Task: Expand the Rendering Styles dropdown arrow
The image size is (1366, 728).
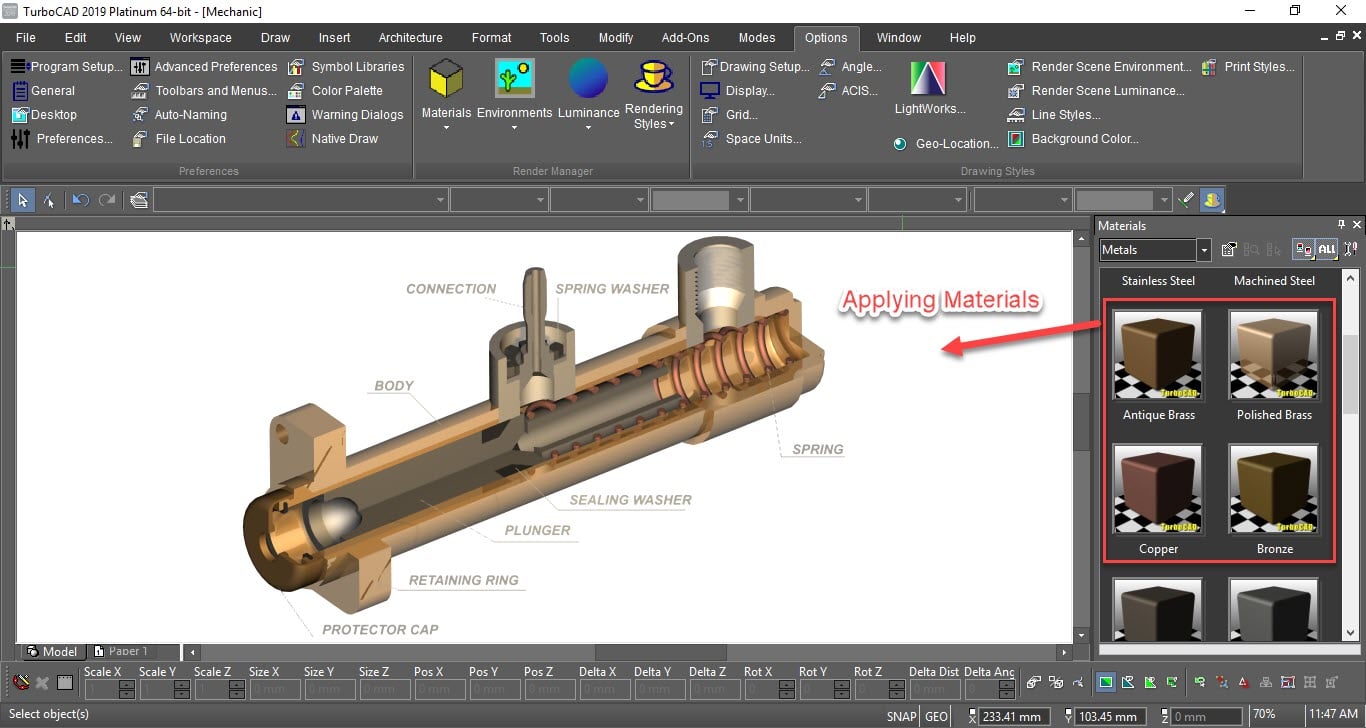Action: pyautogui.click(x=672, y=124)
